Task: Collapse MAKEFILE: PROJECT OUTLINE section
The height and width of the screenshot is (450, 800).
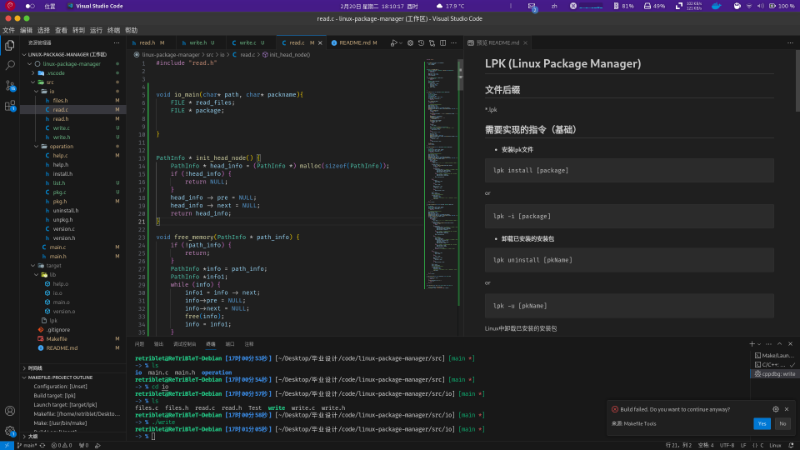Action: click(24, 378)
